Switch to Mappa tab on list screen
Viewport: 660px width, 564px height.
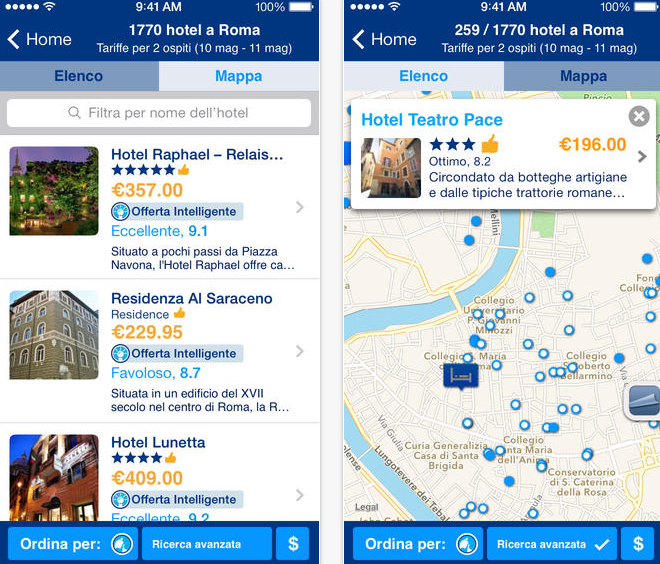point(239,76)
